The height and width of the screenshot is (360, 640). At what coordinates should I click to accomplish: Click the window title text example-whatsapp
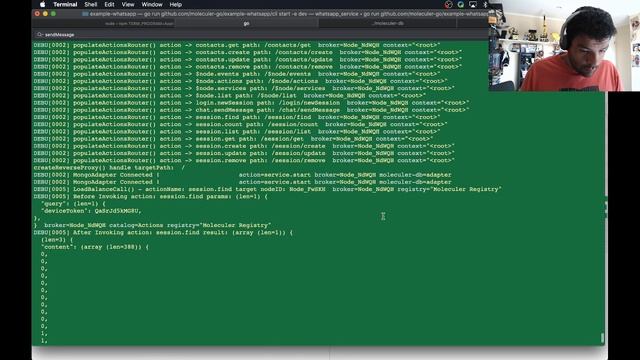point(113,14)
